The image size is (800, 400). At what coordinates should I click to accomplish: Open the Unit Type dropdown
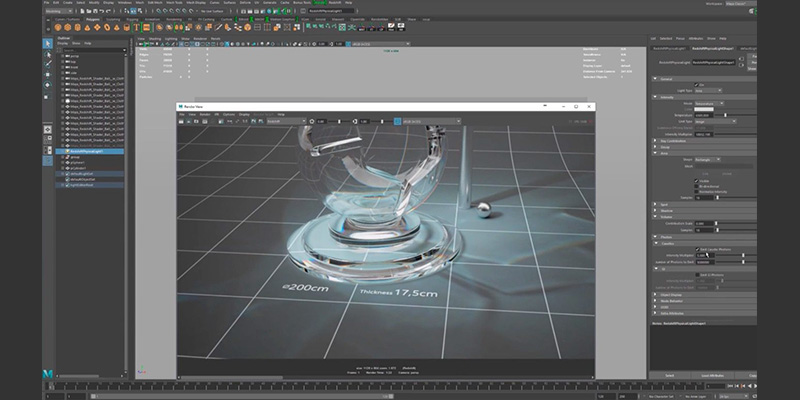pos(715,121)
